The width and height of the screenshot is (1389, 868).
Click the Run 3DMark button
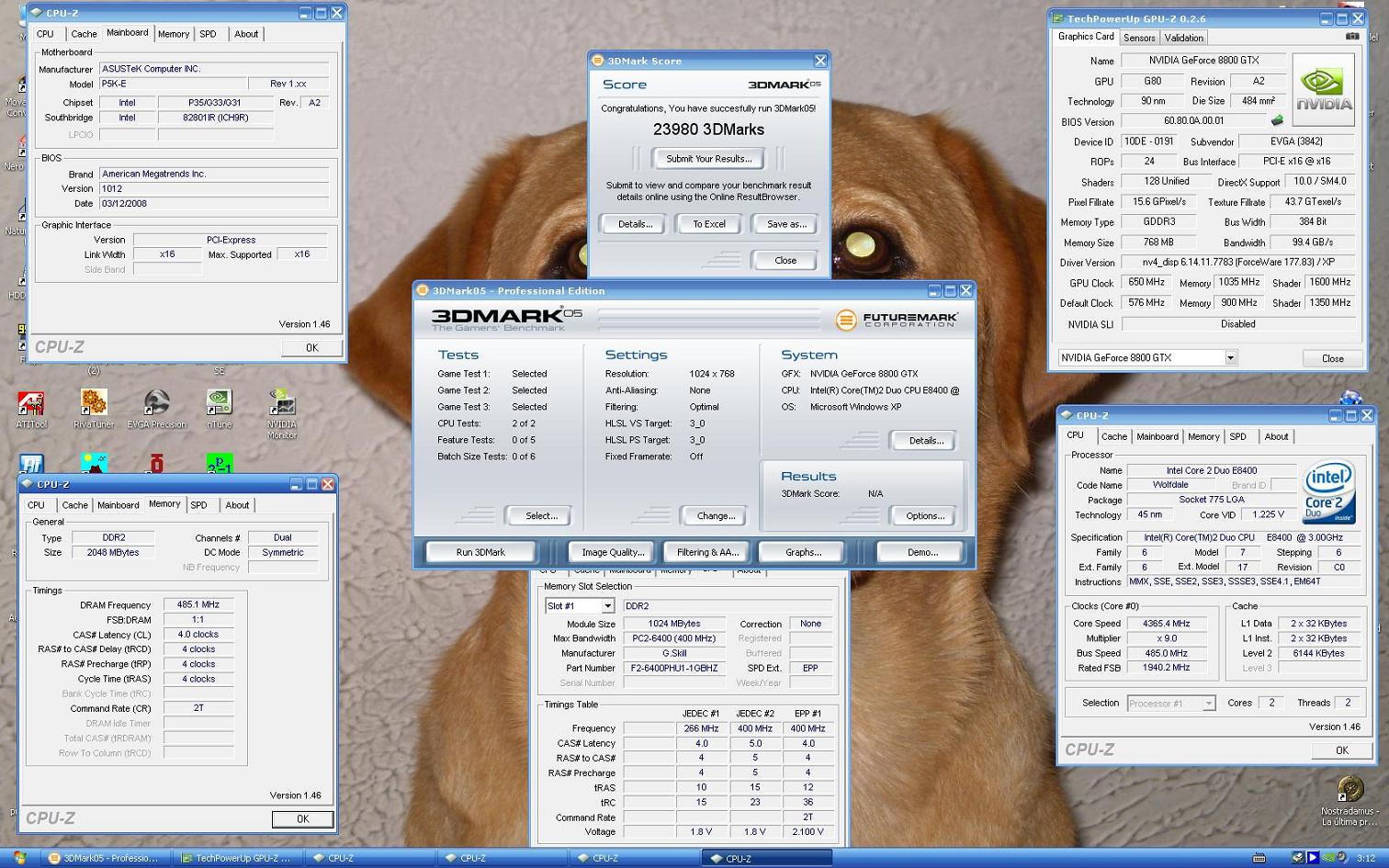pos(480,552)
